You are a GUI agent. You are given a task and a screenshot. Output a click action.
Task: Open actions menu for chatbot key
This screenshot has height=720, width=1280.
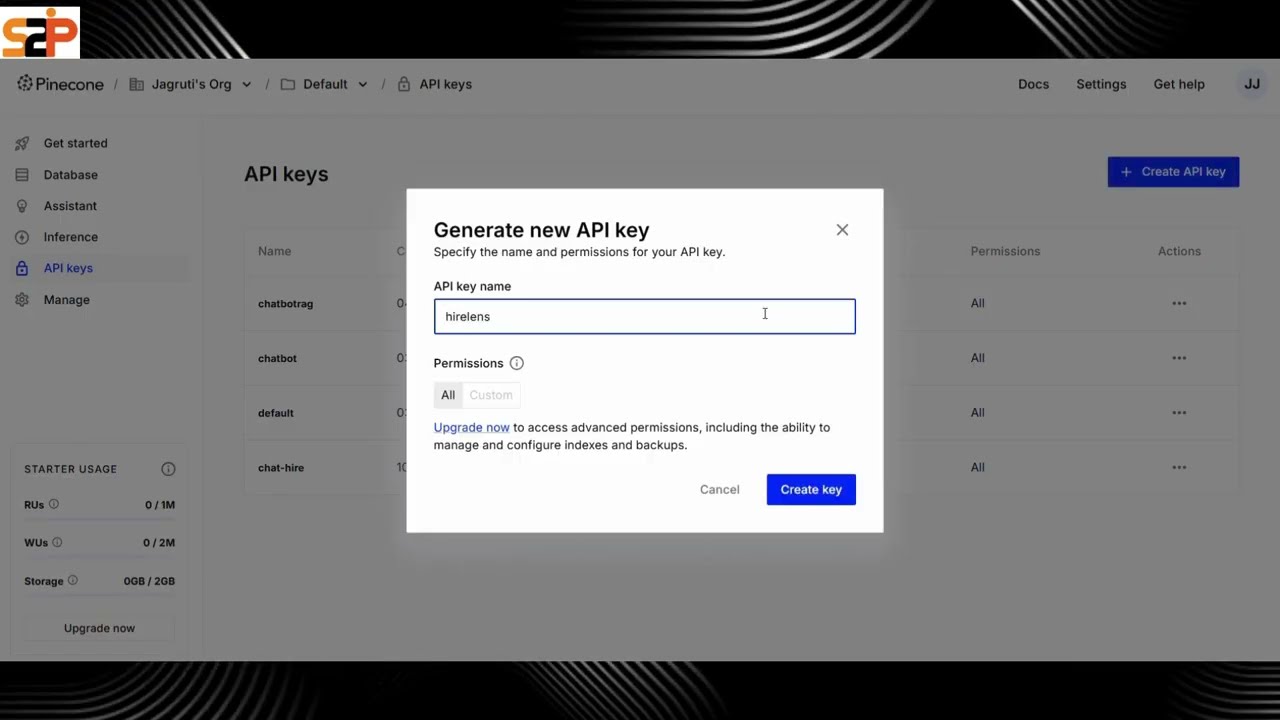[1179, 358]
